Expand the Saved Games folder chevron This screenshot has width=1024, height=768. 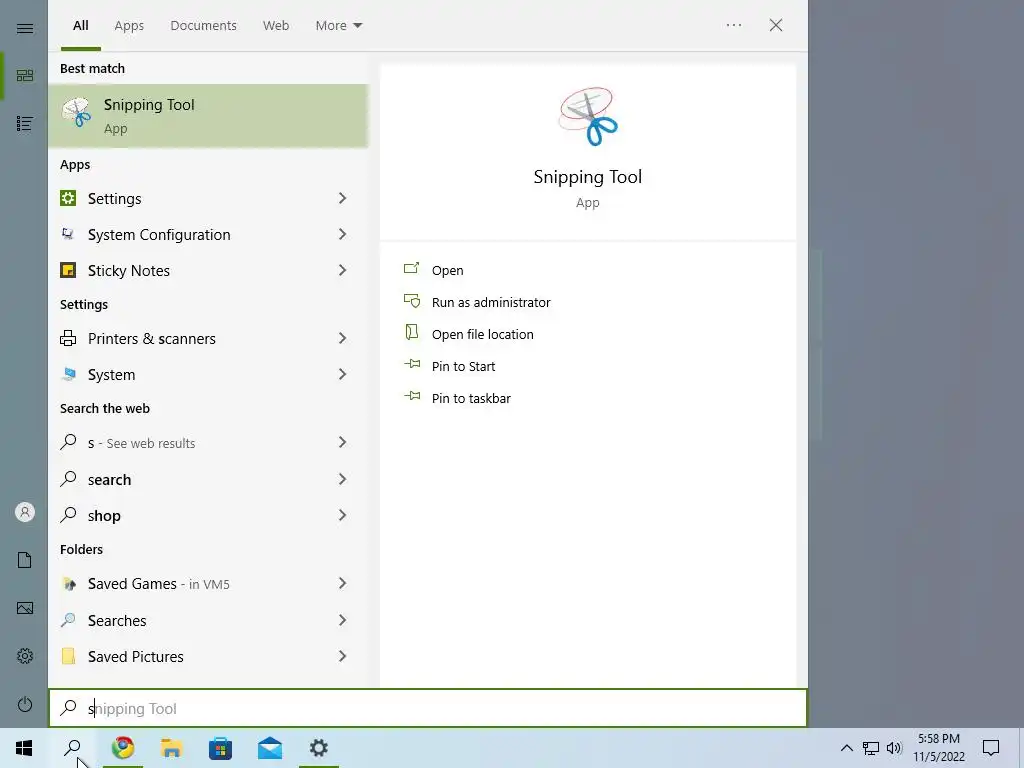pyautogui.click(x=342, y=583)
